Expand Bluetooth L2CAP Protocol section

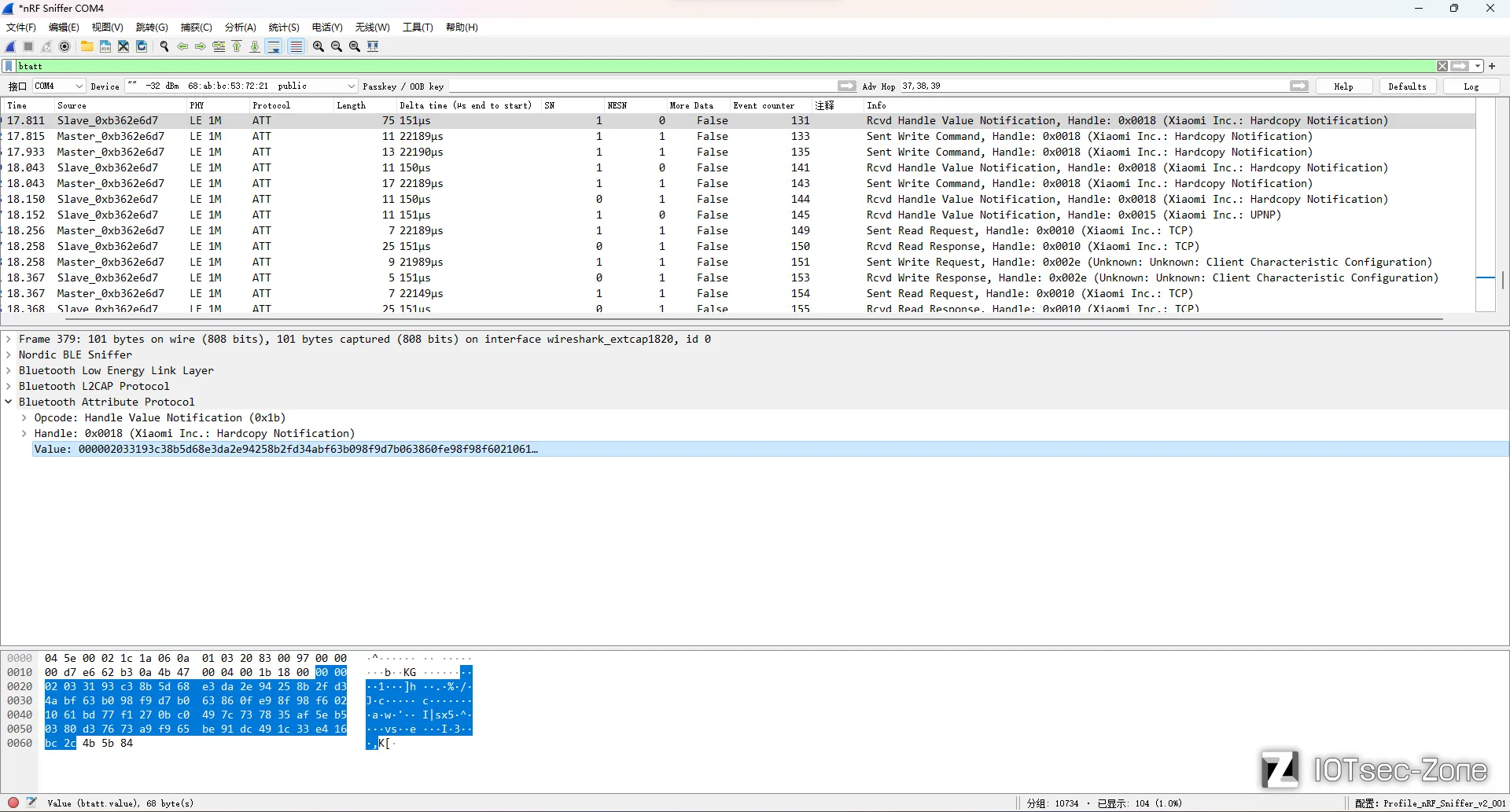(9, 387)
